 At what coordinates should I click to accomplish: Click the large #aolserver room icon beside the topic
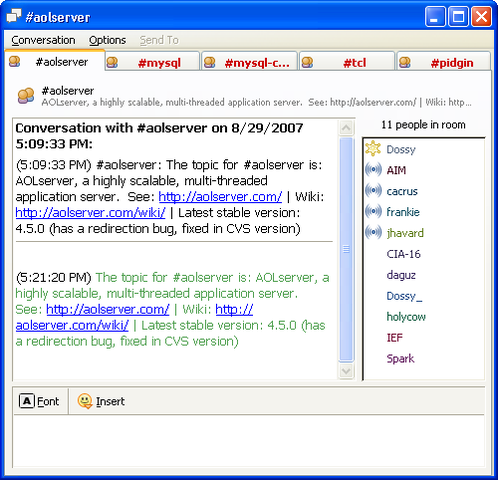26,96
